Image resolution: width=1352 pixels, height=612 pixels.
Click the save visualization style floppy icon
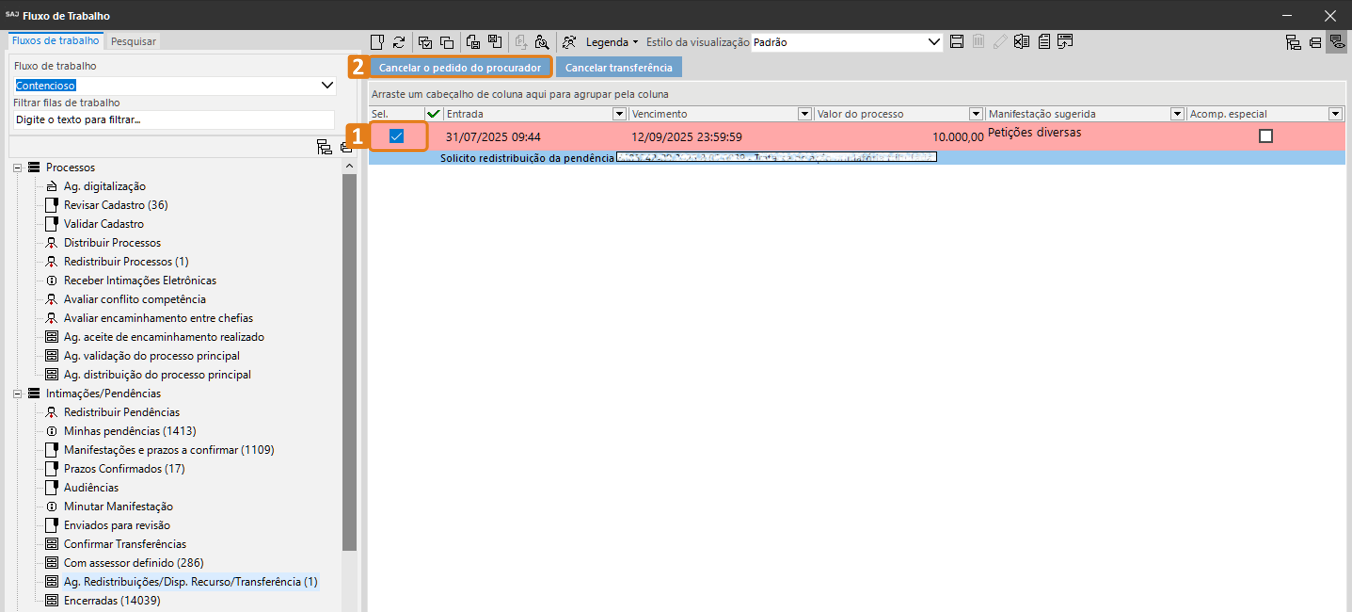pos(957,42)
